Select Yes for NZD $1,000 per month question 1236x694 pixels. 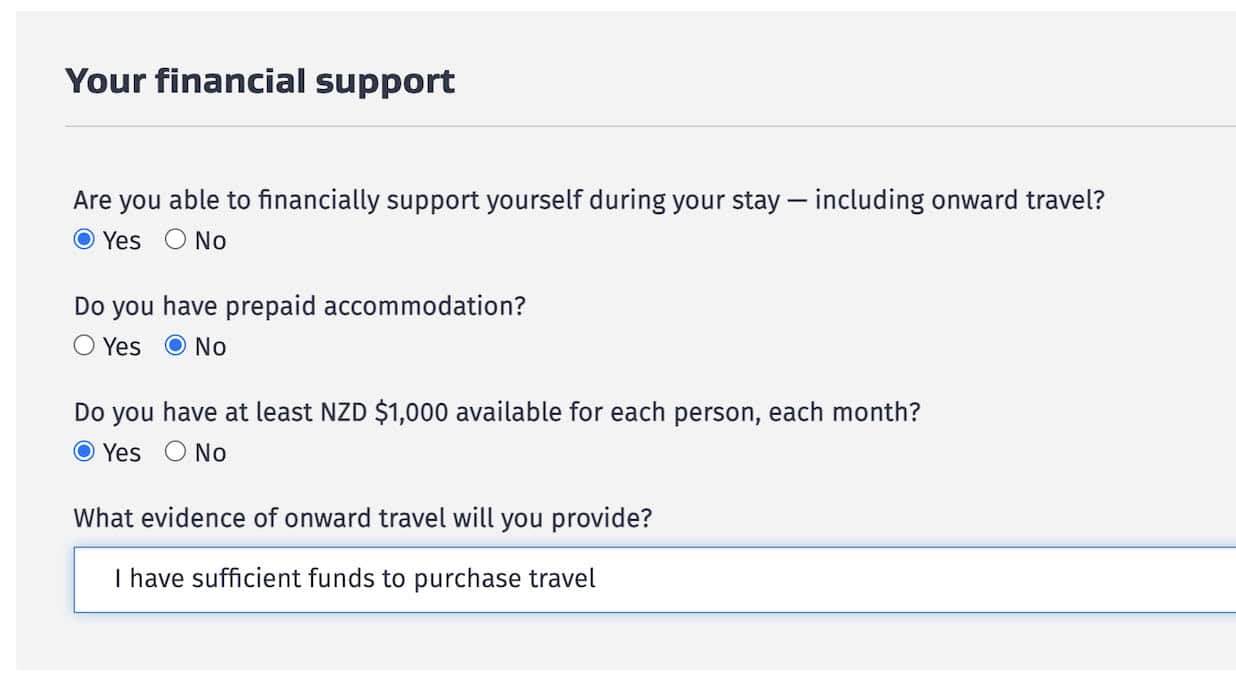click(84, 452)
